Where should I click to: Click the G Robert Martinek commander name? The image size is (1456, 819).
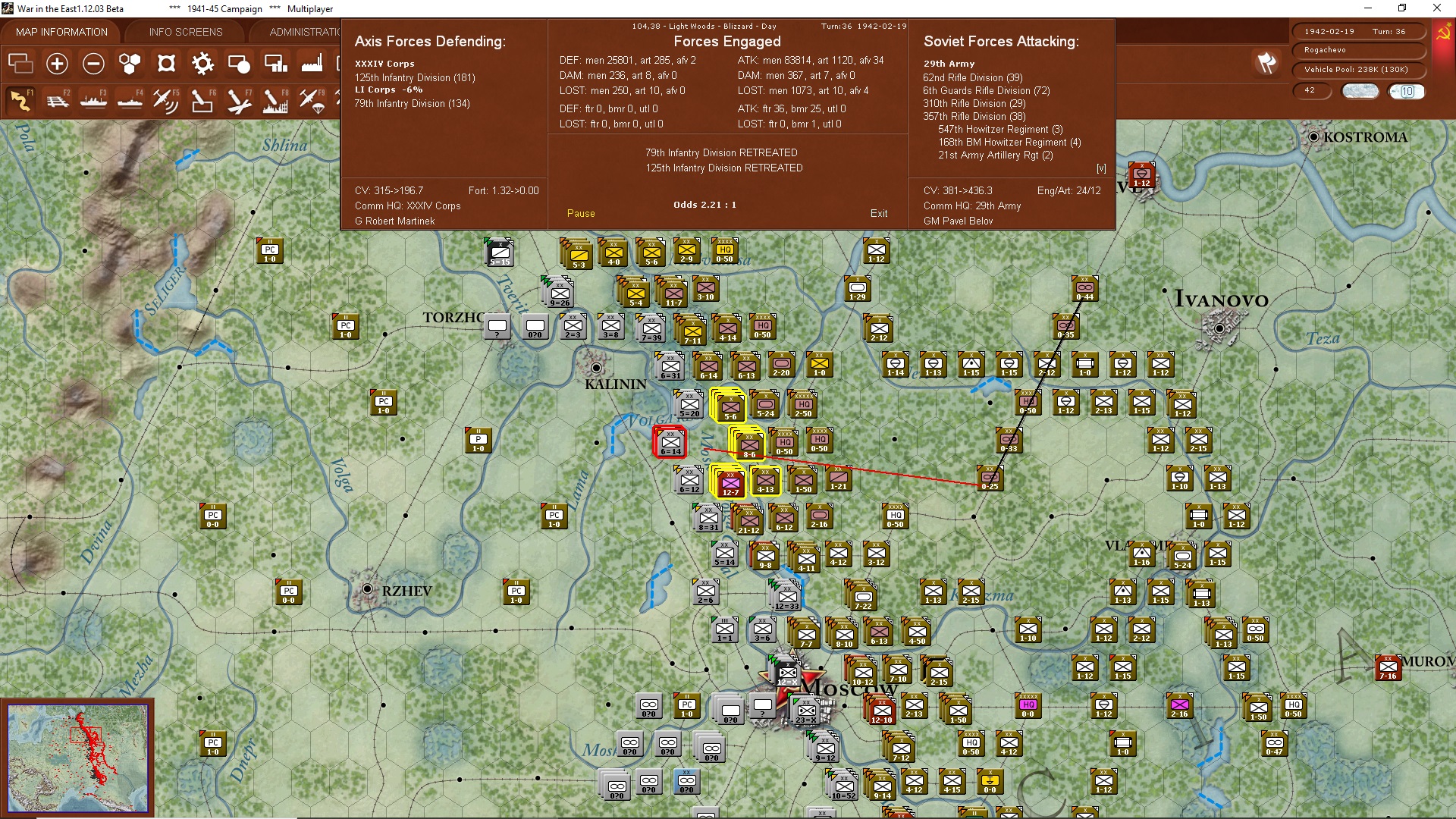point(394,221)
